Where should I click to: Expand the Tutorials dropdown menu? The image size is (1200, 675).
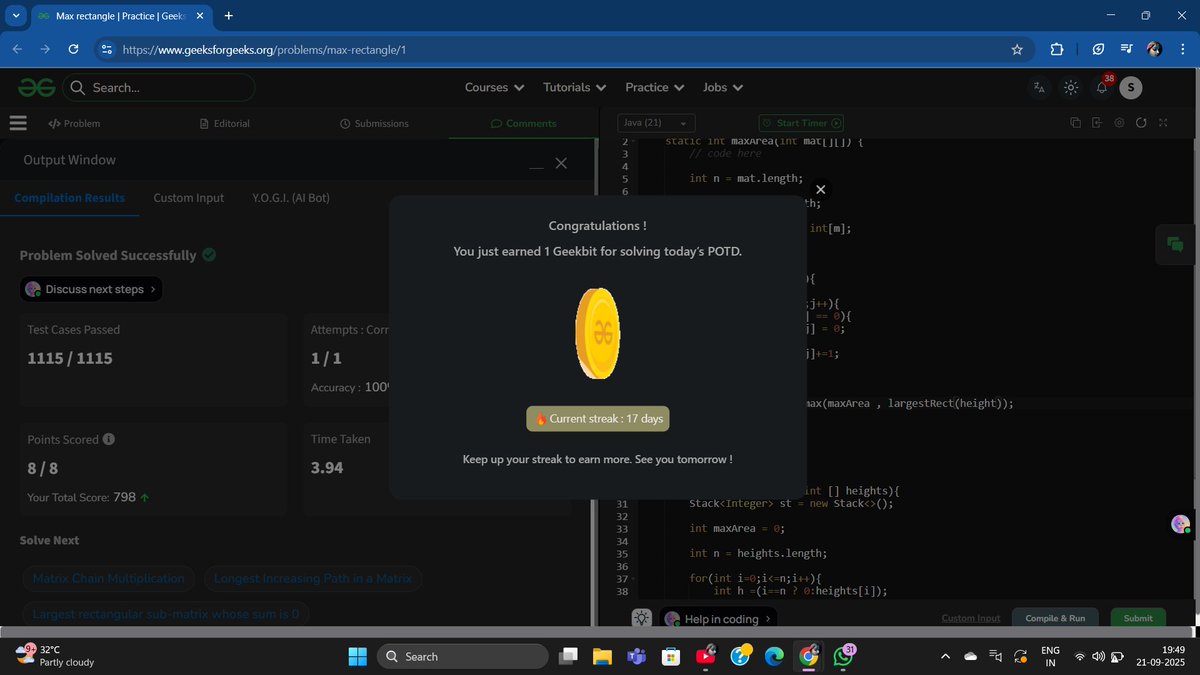point(575,88)
